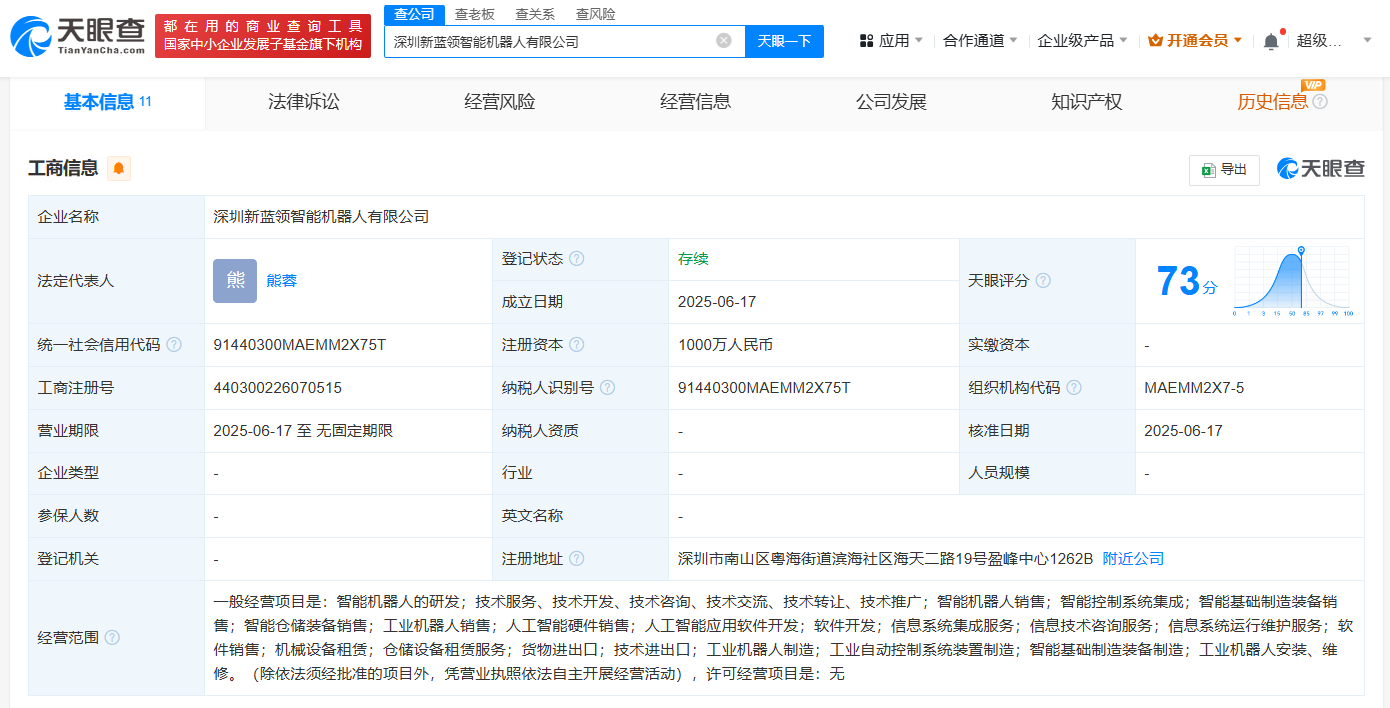Open the notification bell icon
The width and height of the screenshot is (1390, 708).
(x=1271, y=41)
